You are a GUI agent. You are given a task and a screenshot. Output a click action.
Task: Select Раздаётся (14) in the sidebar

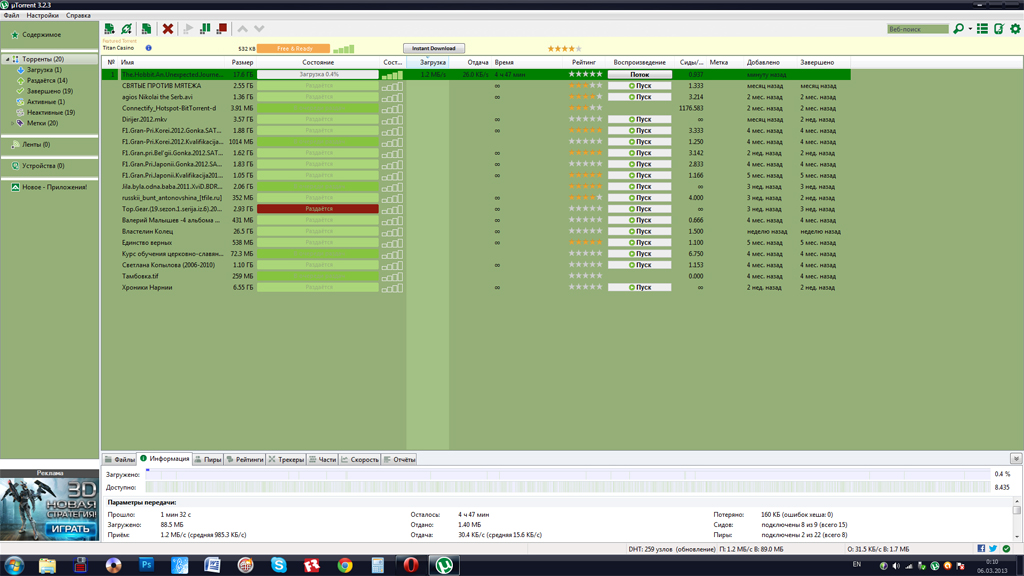pos(47,81)
